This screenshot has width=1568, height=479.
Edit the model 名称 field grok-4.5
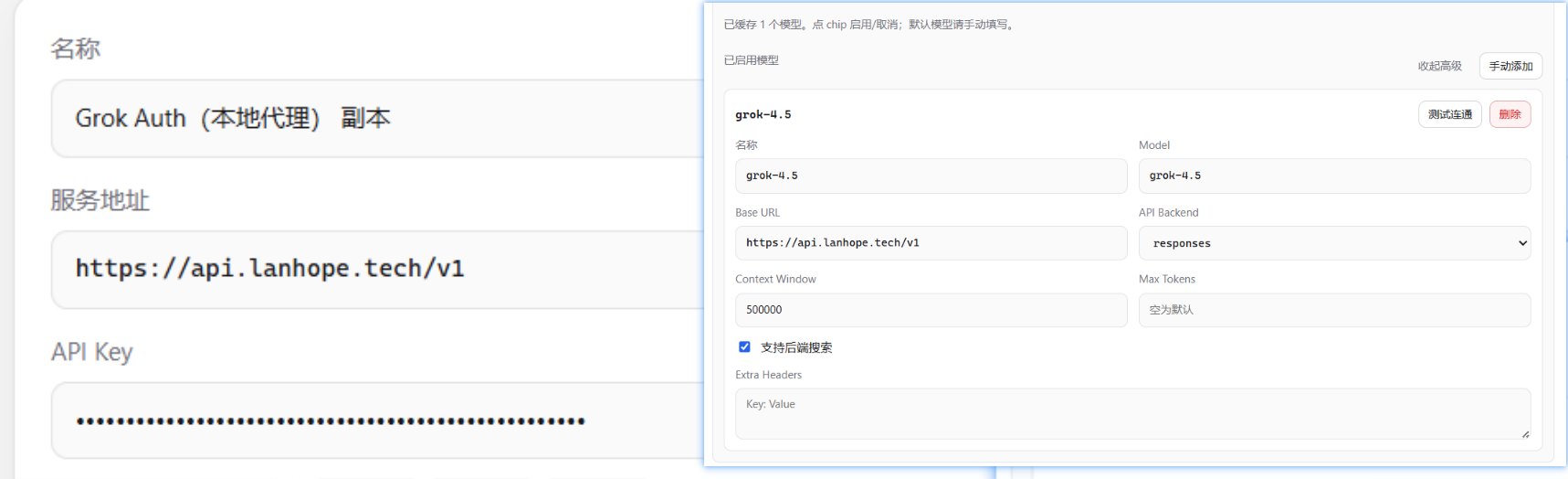tap(931, 176)
